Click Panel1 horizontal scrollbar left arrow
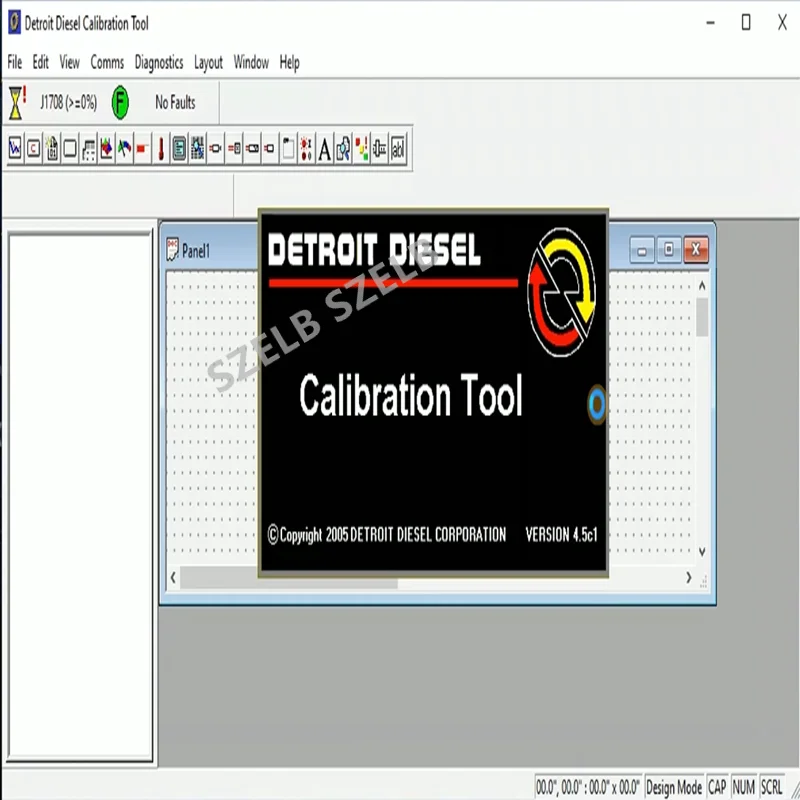The width and height of the screenshot is (800, 800). [173, 578]
